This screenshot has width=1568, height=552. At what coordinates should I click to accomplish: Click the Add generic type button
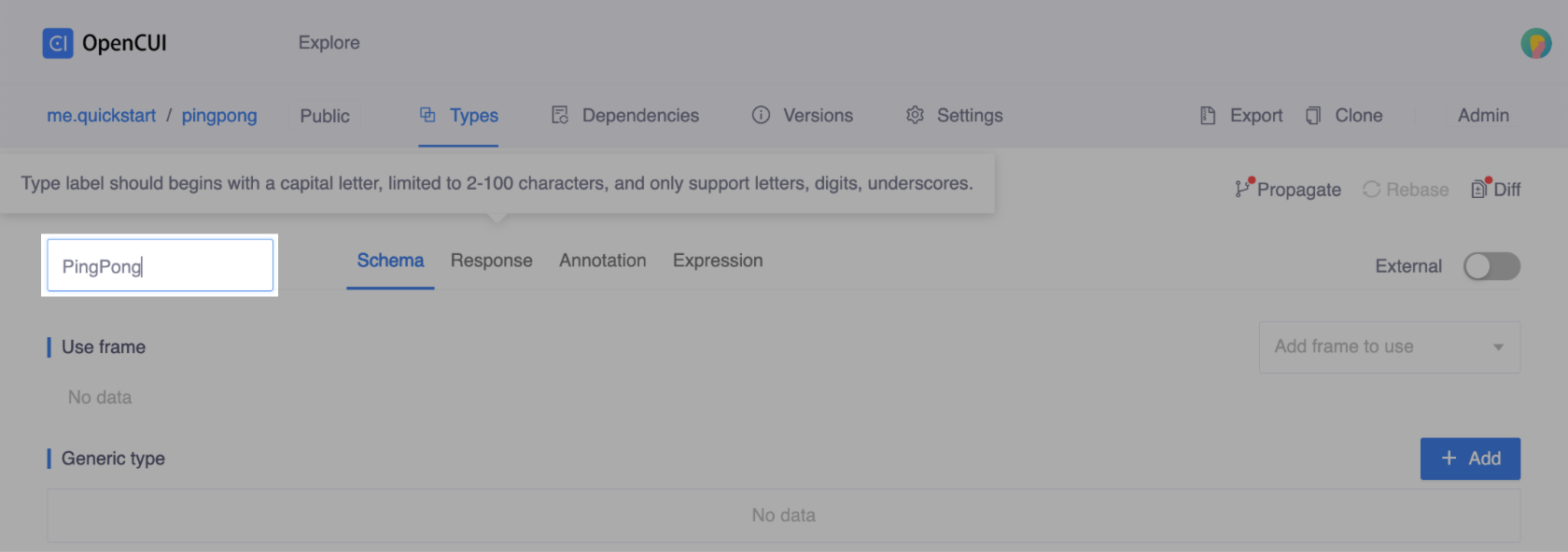pyautogui.click(x=1470, y=459)
